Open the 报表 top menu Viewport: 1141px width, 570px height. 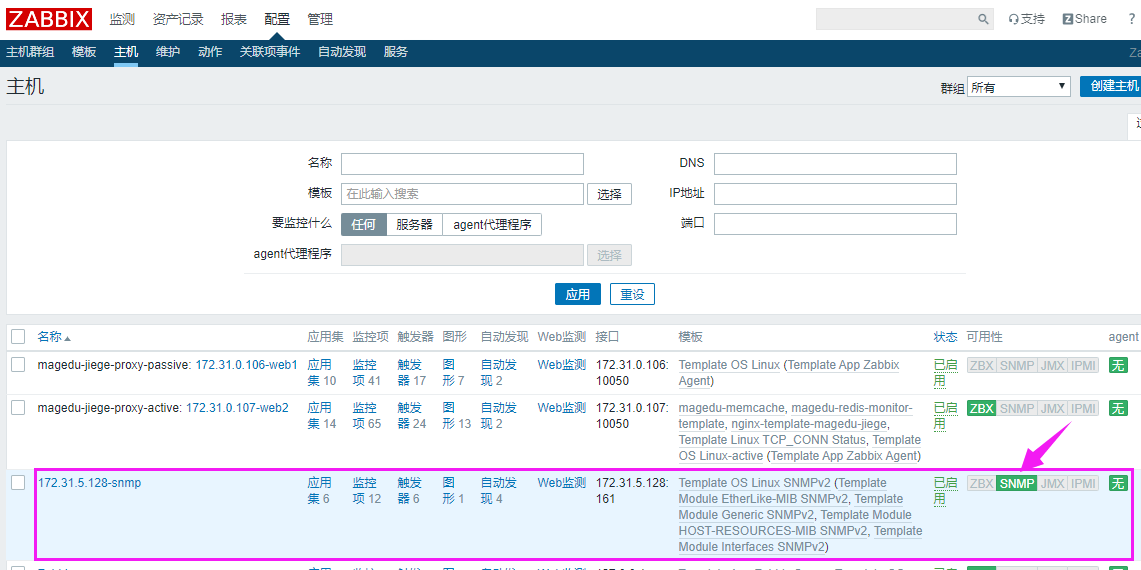click(234, 19)
